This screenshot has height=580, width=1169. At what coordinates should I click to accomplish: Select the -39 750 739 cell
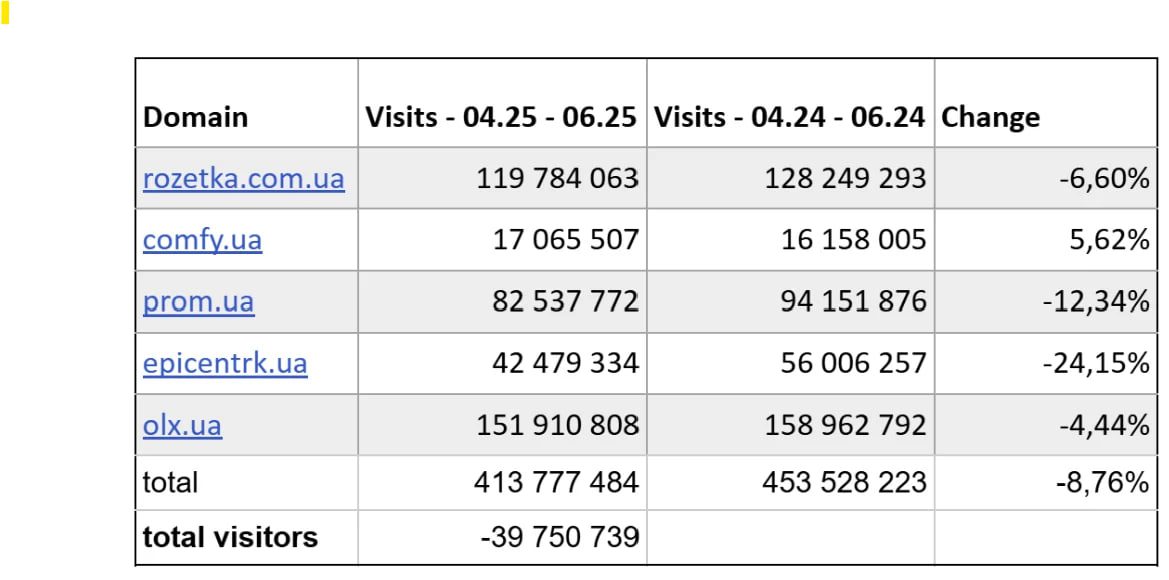click(560, 537)
